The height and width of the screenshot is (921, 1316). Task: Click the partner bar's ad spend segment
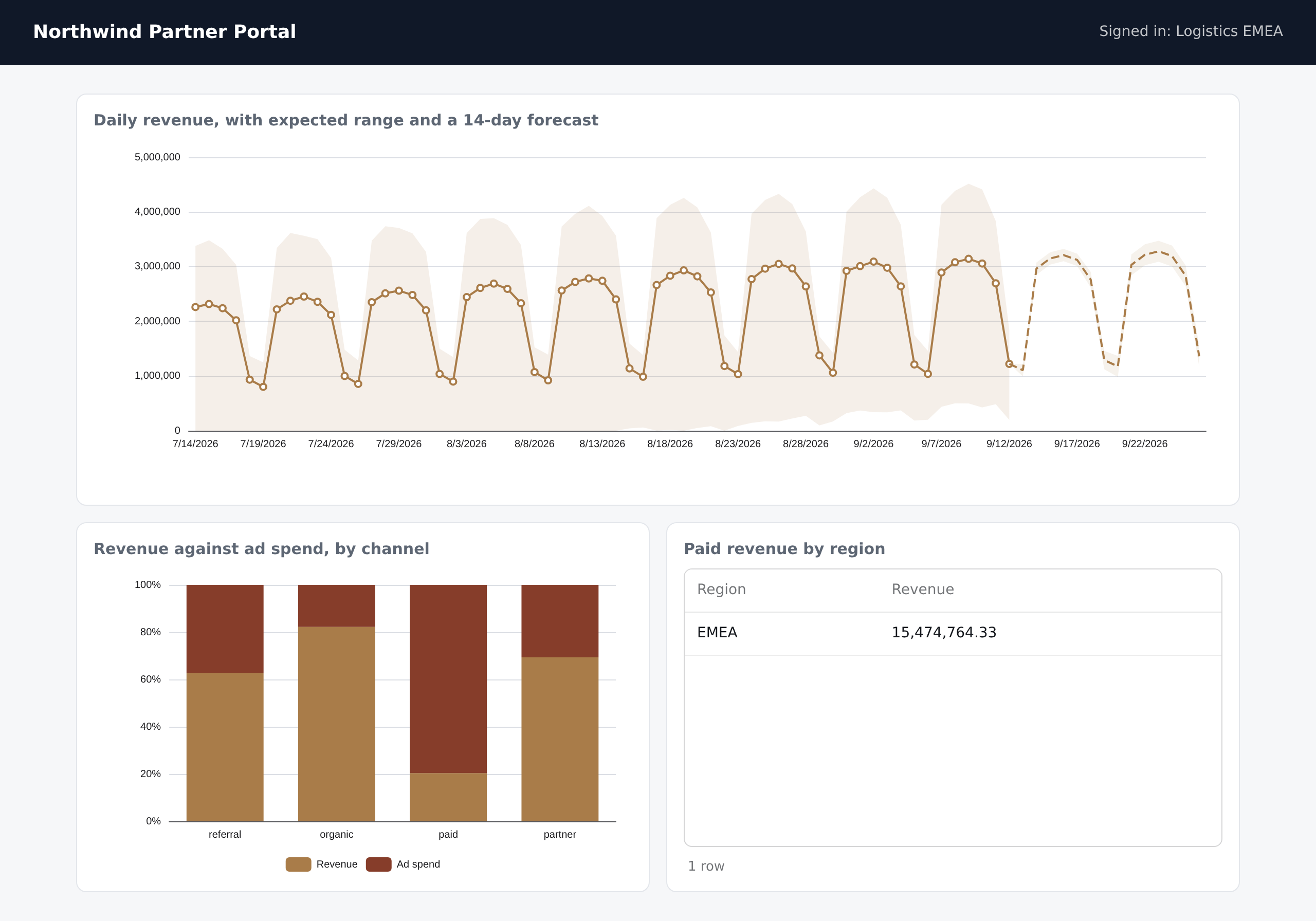560,621
